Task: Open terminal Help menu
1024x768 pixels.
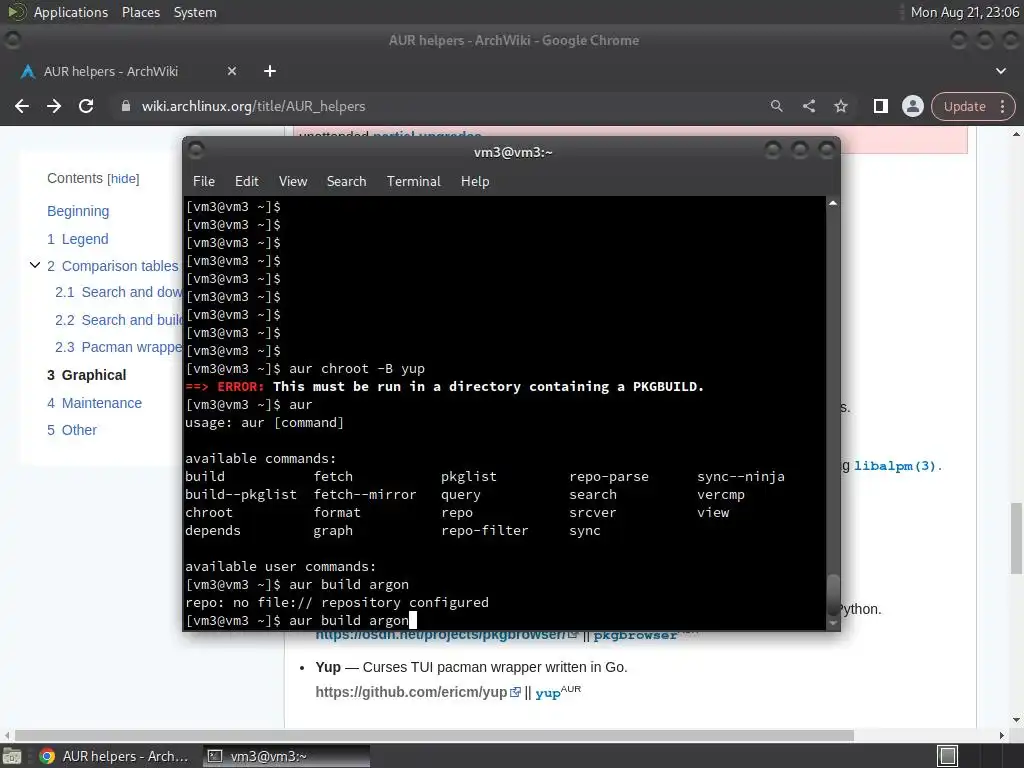Action: (x=475, y=182)
